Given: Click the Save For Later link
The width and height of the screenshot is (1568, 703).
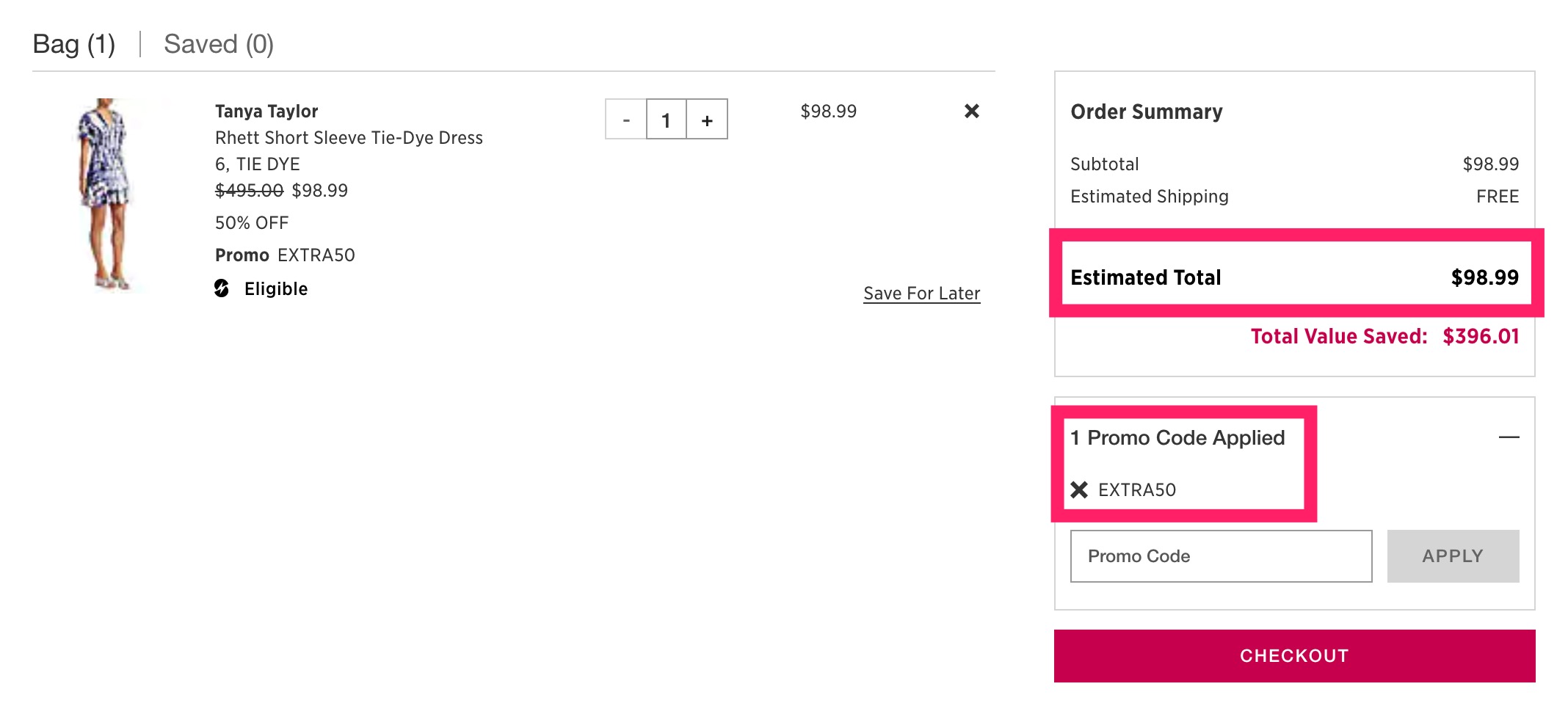Looking at the screenshot, I should pos(921,294).
